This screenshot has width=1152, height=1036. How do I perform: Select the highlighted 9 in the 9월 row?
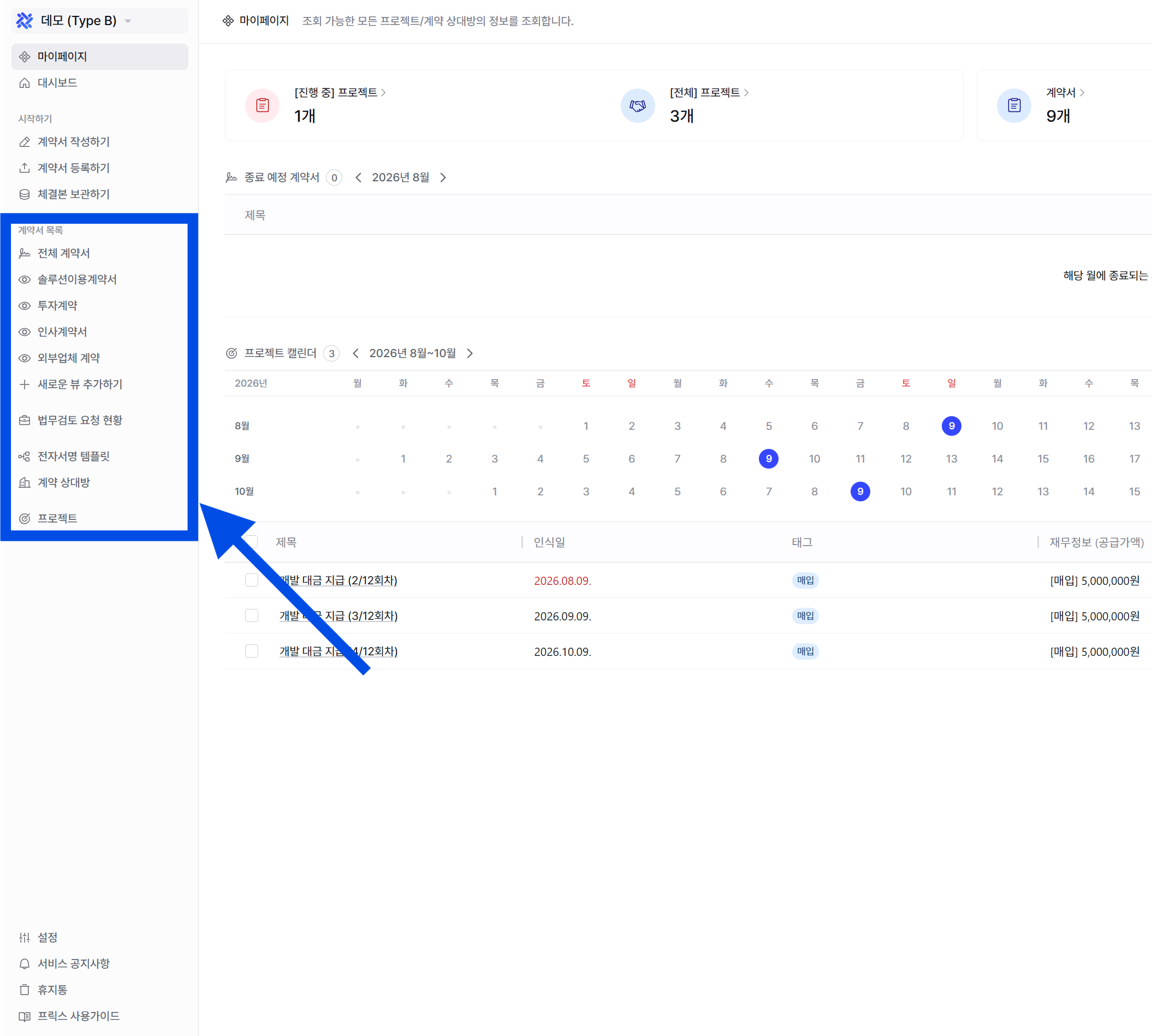769,459
